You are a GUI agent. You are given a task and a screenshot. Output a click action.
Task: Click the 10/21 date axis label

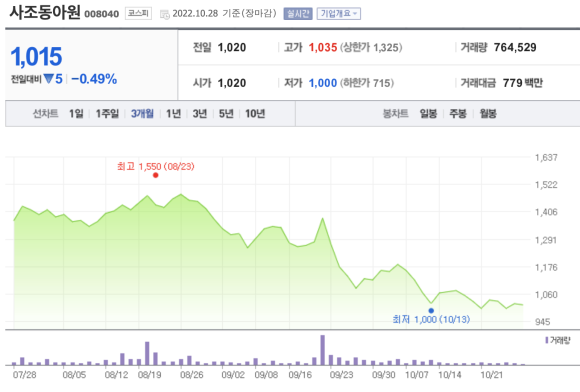click(x=492, y=375)
